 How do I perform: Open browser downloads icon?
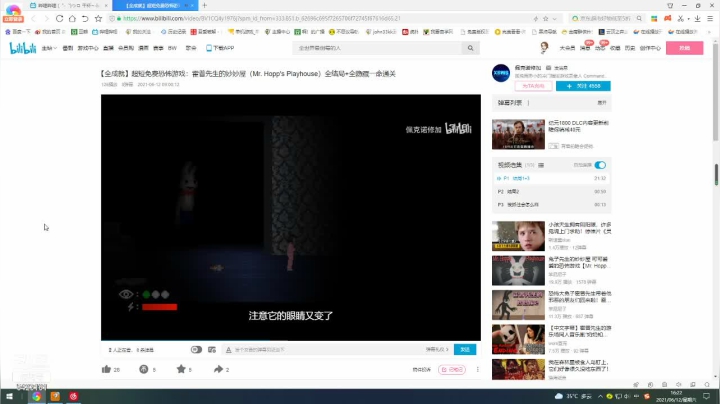(x=698, y=19)
